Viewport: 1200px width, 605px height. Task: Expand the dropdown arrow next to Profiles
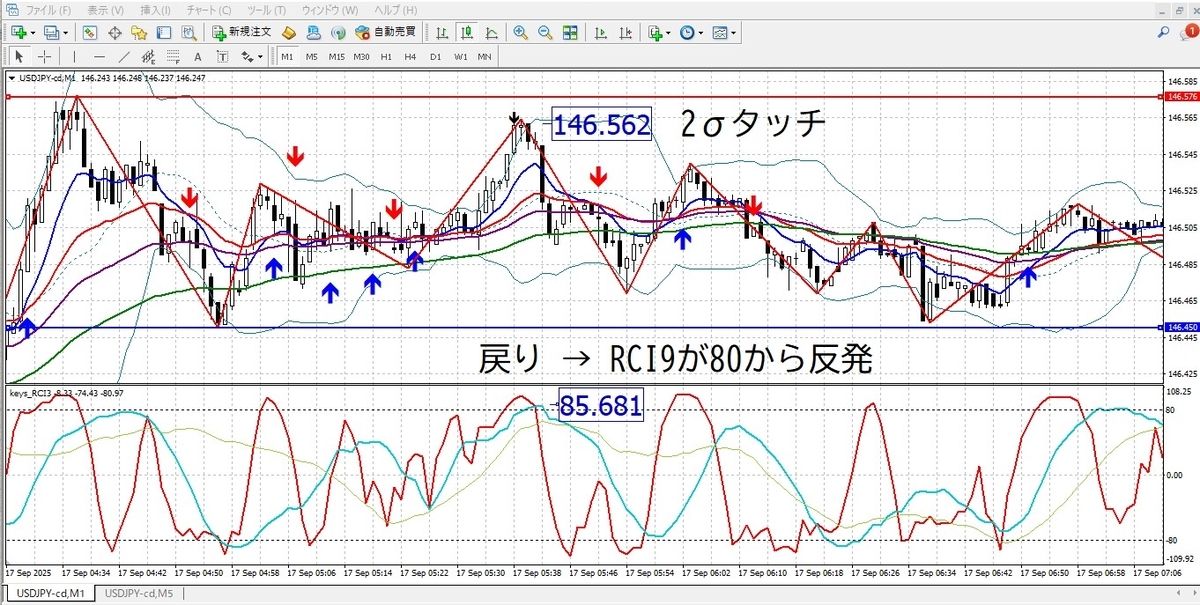65,32
